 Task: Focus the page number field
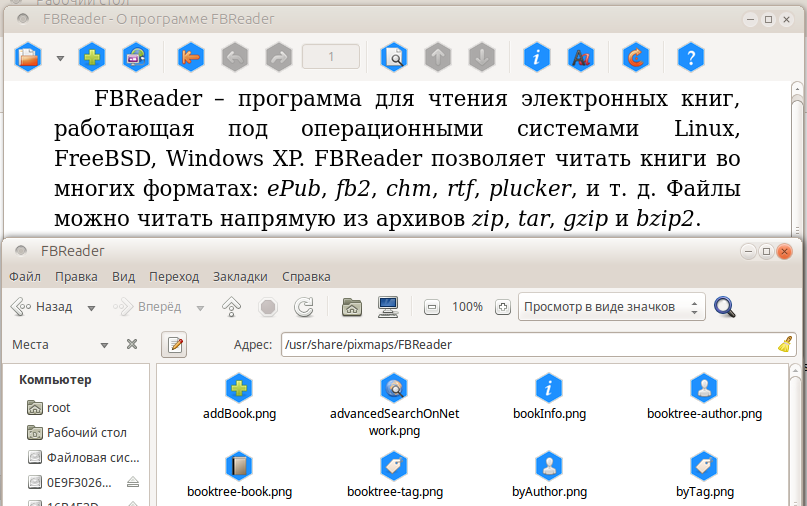coord(331,57)
